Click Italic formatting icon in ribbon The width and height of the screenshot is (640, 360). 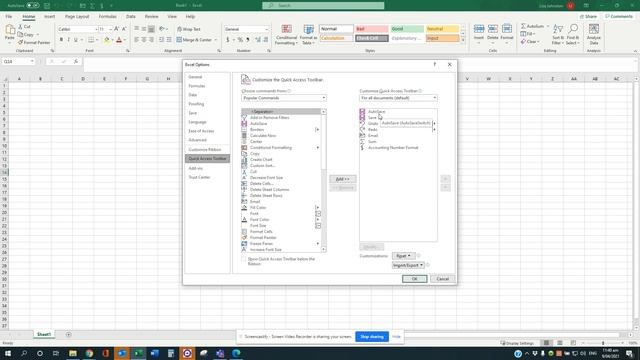69,40
